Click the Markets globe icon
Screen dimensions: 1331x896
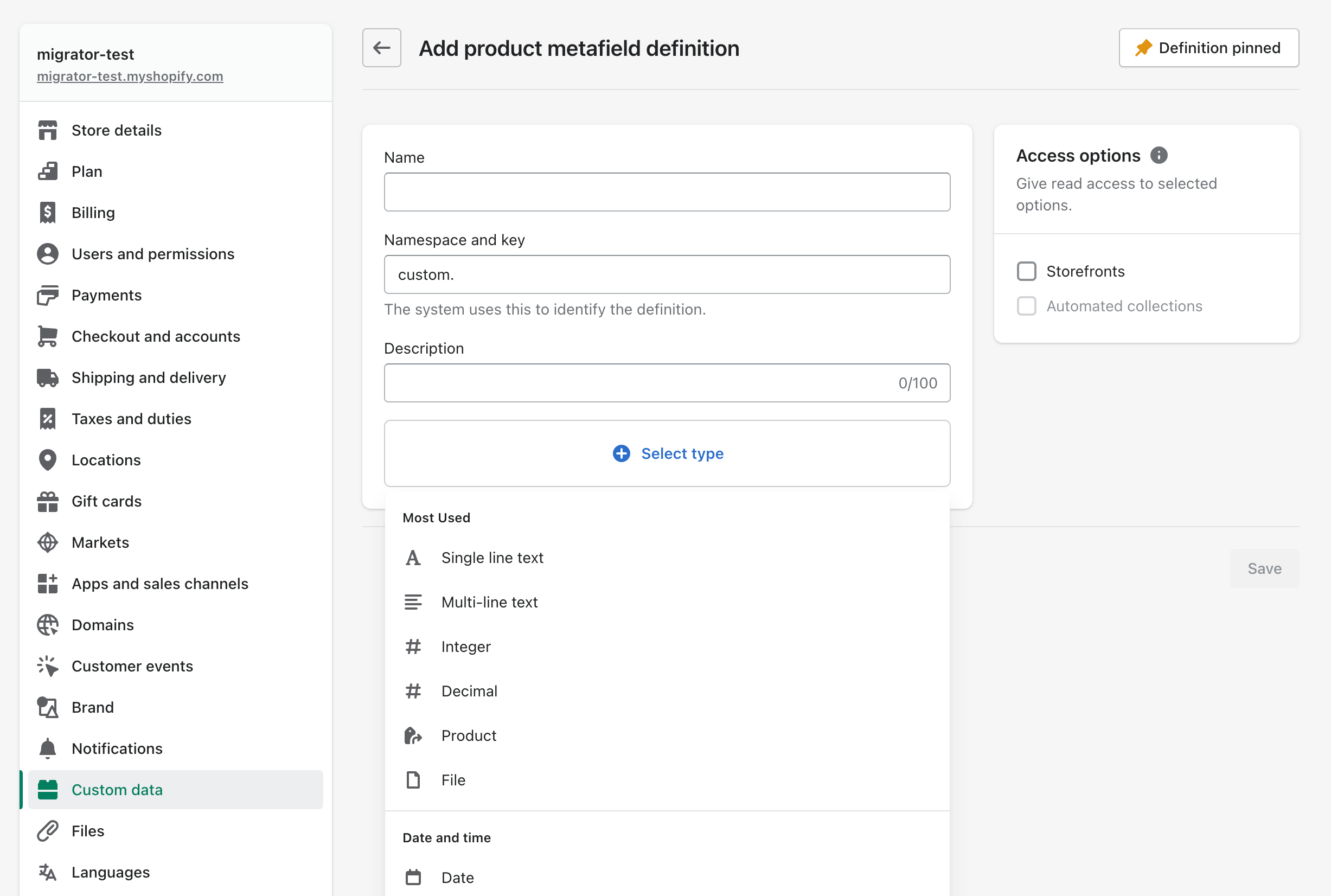[48, 542]
